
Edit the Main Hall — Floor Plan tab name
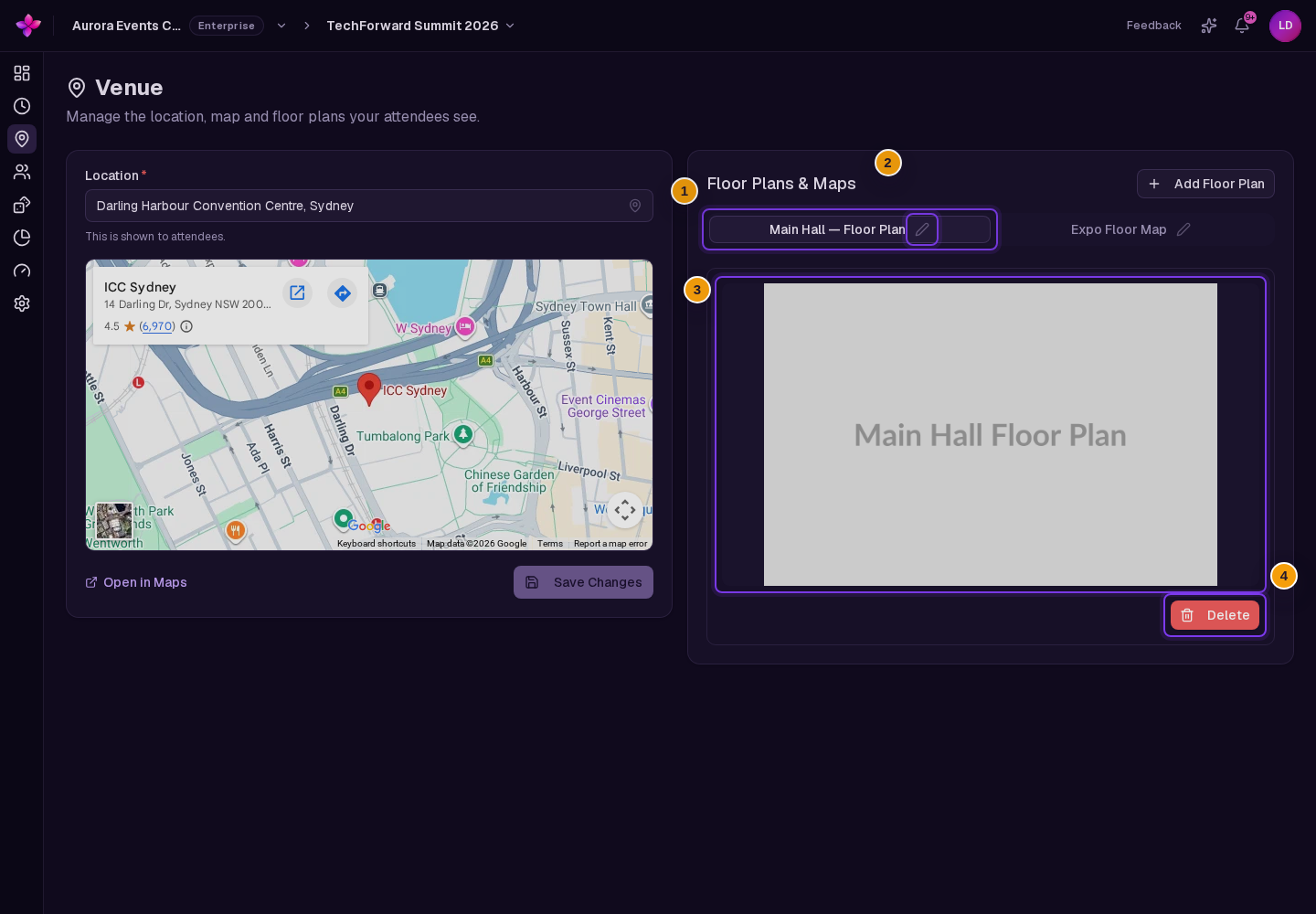(x=922, y=229)
